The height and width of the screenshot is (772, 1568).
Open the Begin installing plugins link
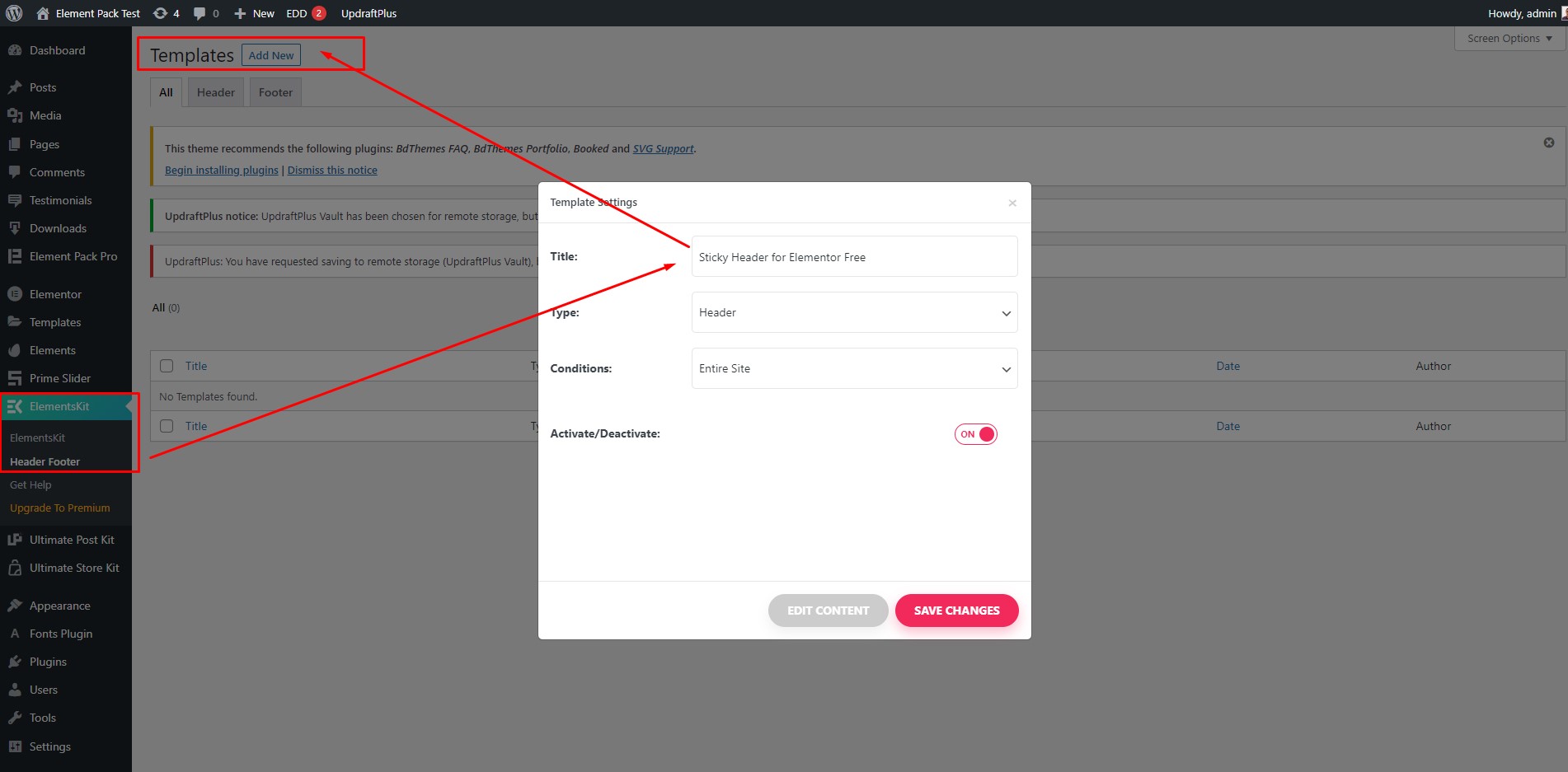221,170
